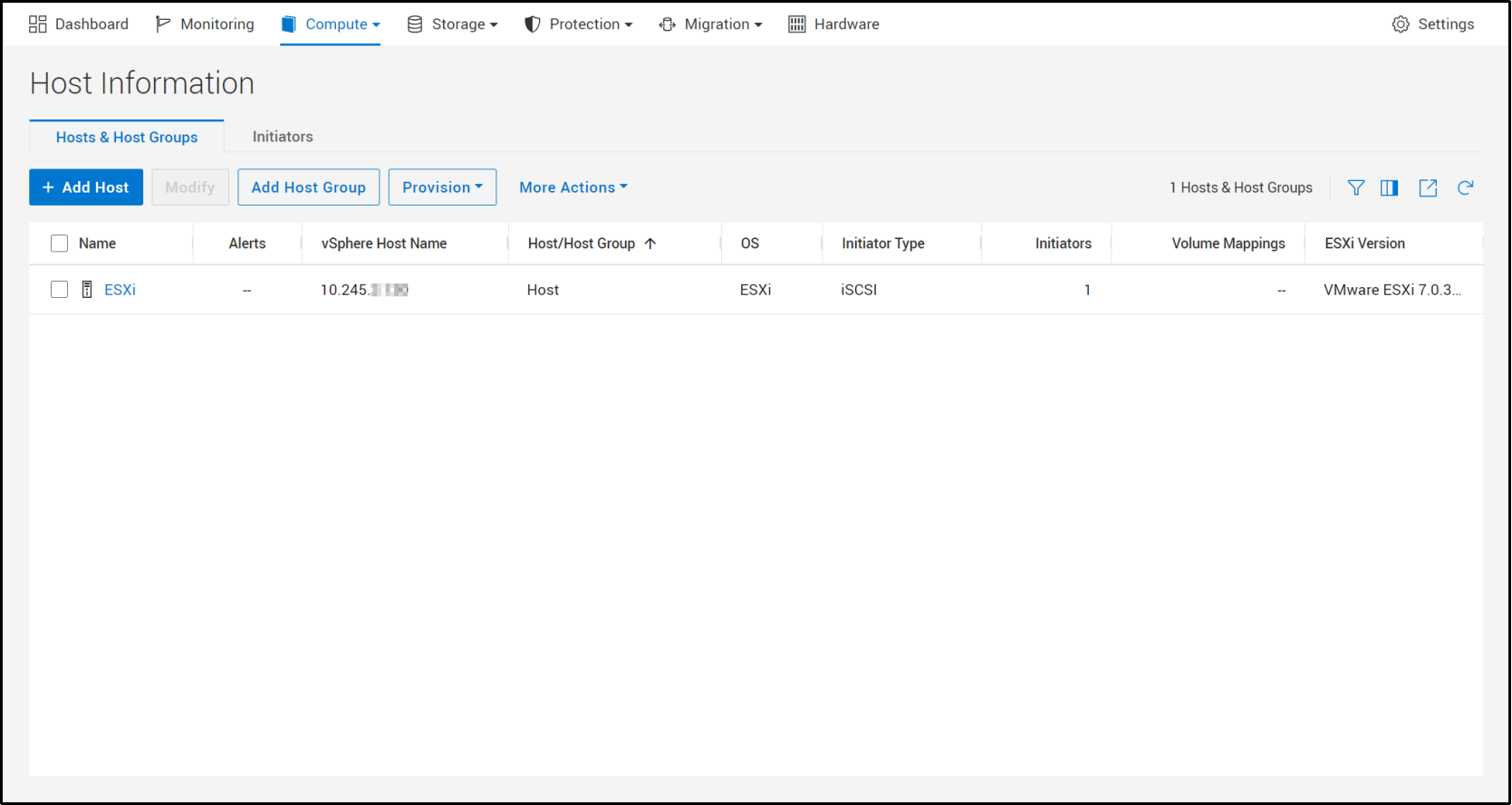Open the Hardware page
Viewport: 1512px width, 805px height.
[x=833, y=24]
